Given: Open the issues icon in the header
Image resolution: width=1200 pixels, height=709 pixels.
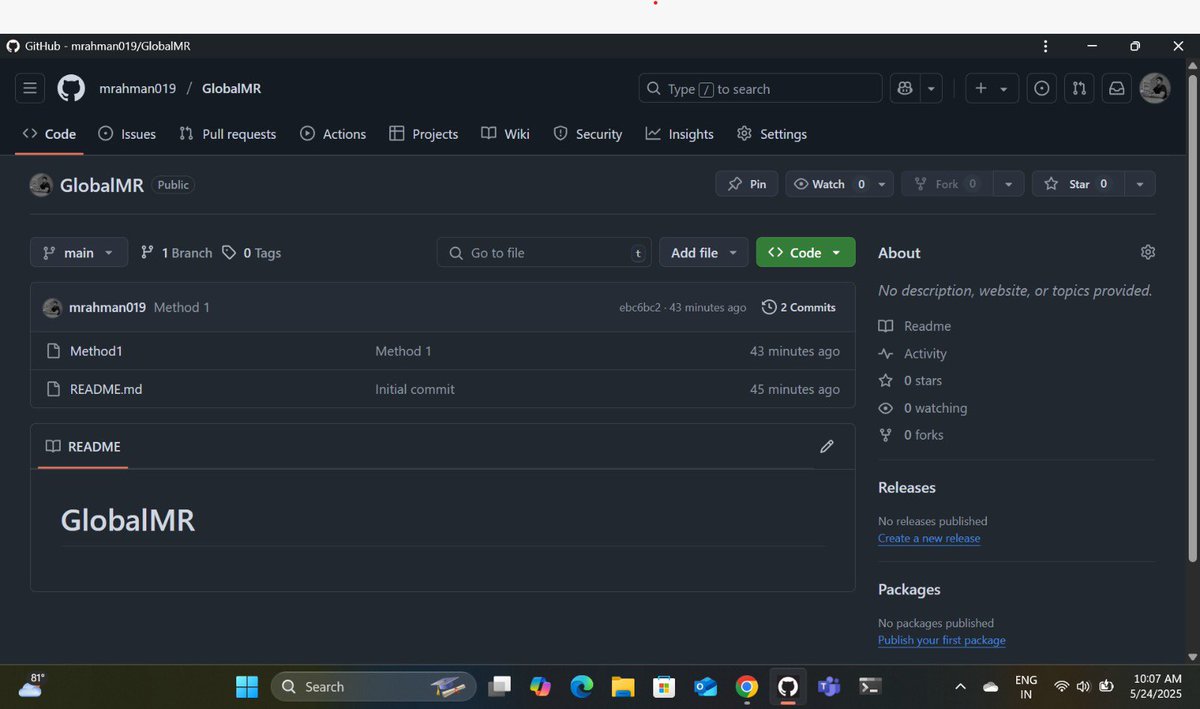Looking at the screenshot, I should click(1042, 88).
